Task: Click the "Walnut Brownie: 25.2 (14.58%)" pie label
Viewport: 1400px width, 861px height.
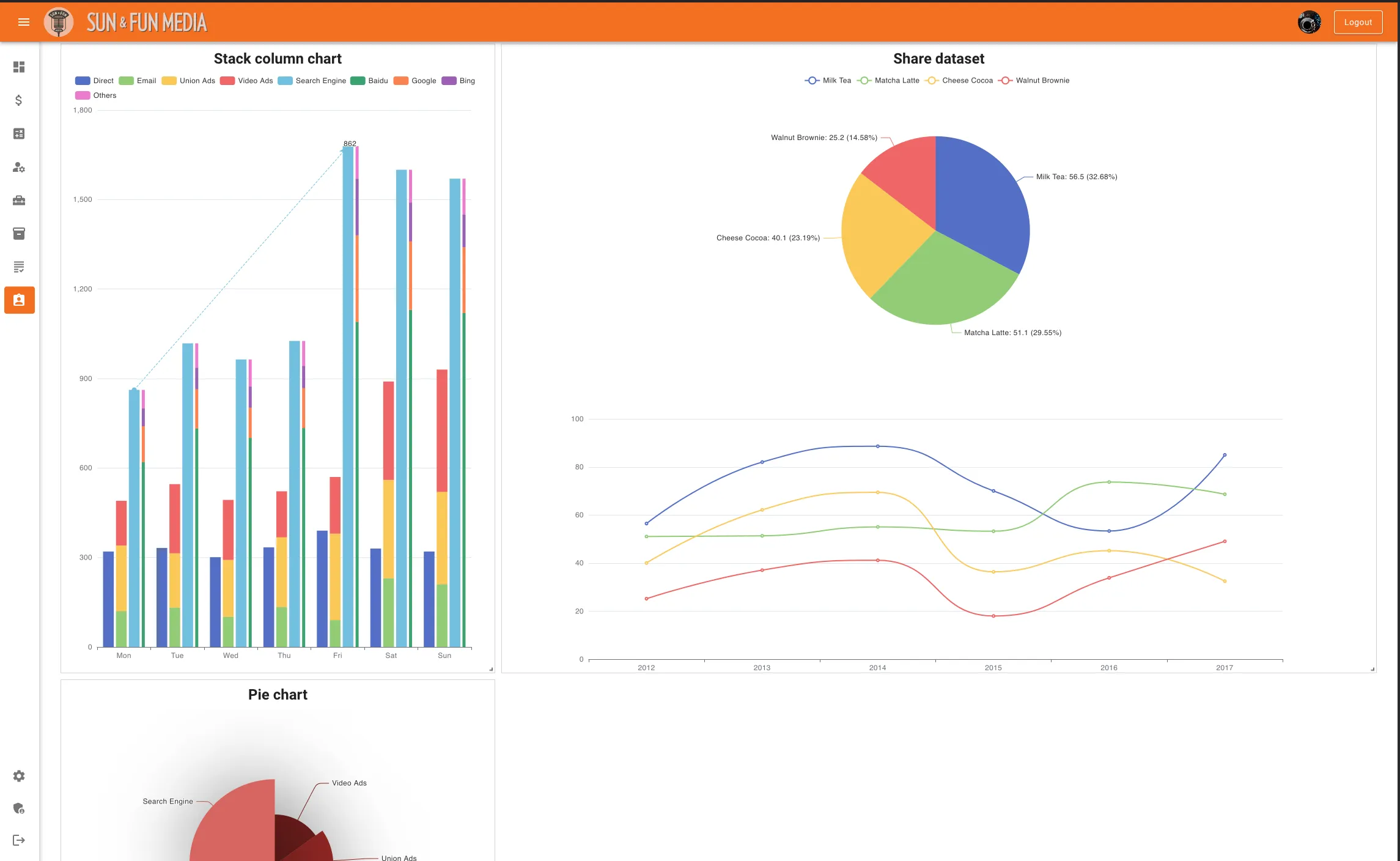Action: 824,138
